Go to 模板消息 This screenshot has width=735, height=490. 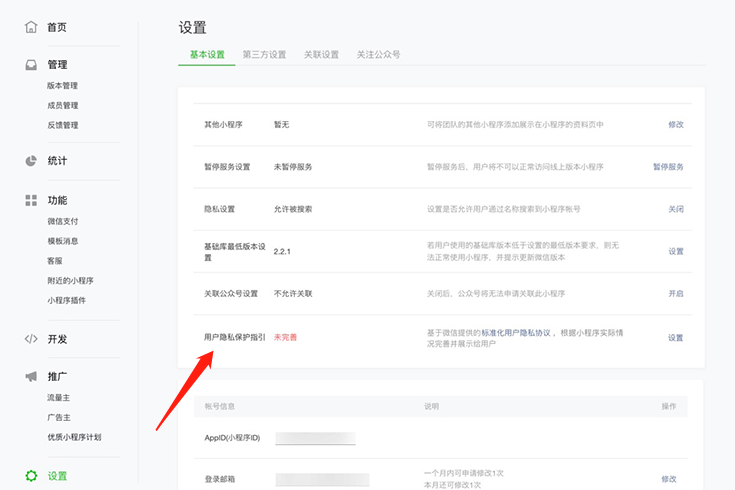click(x=62, y=241)
